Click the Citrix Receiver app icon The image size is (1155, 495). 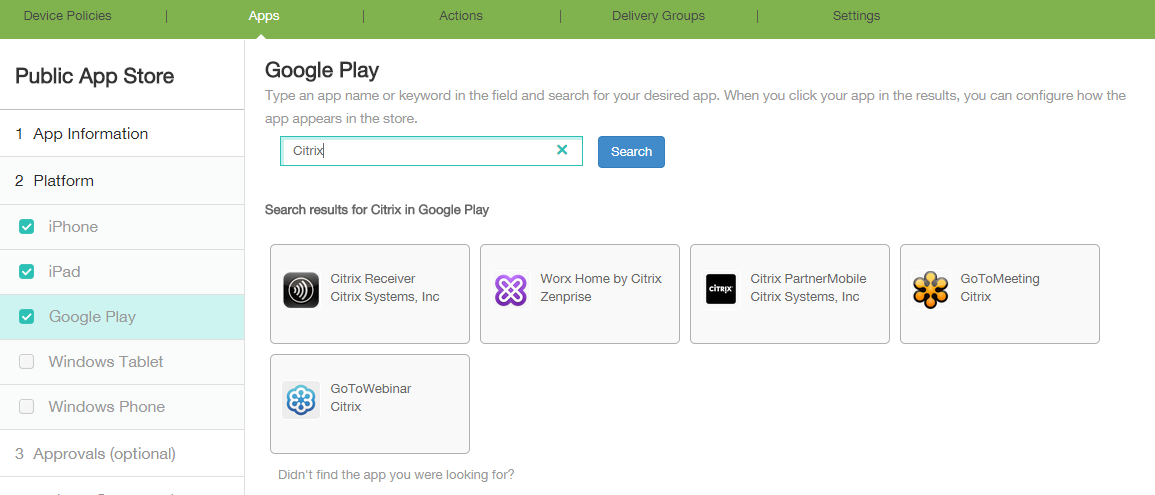[x=301, y=289]
